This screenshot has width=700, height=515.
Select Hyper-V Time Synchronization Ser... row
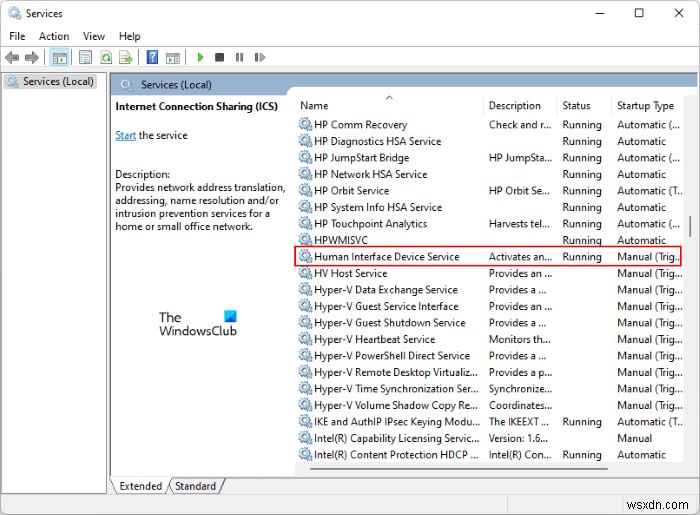[490, 389]
